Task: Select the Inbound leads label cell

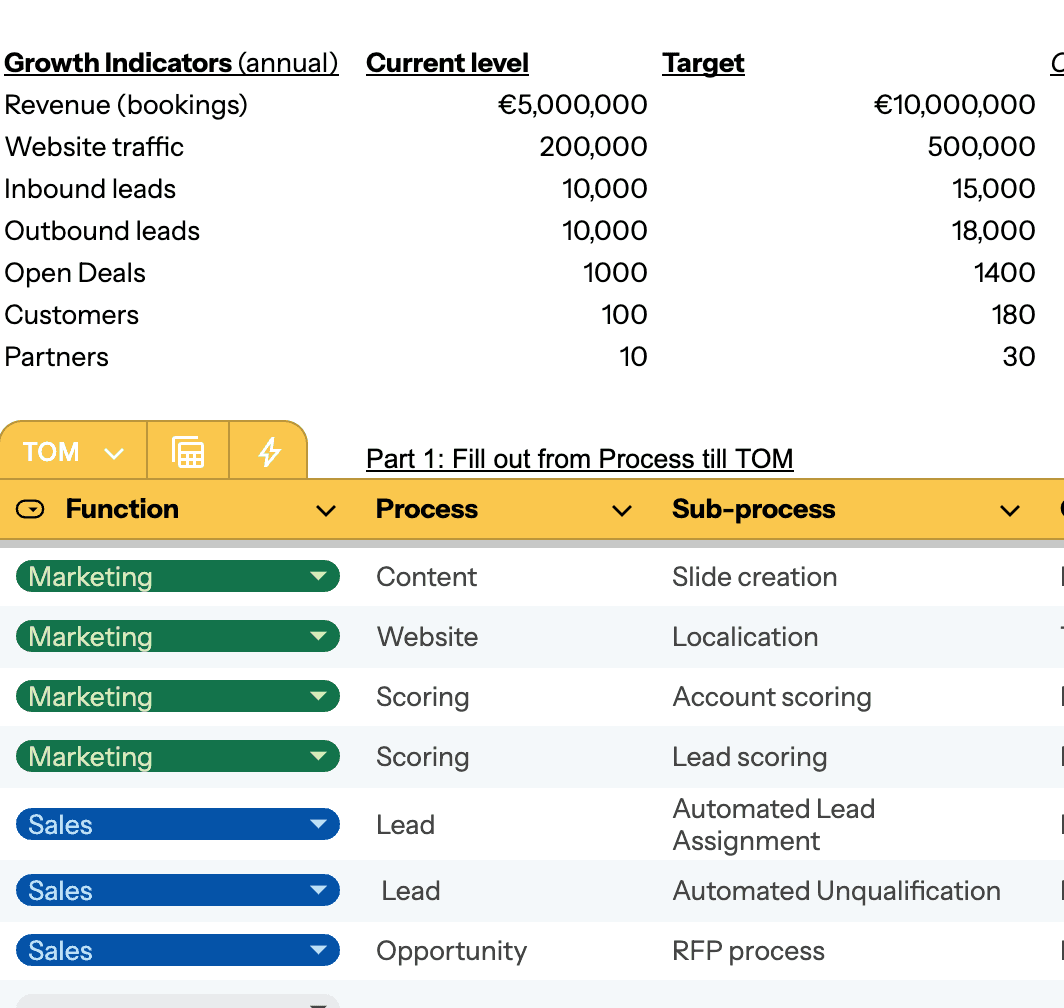Action: pos(90,189)
